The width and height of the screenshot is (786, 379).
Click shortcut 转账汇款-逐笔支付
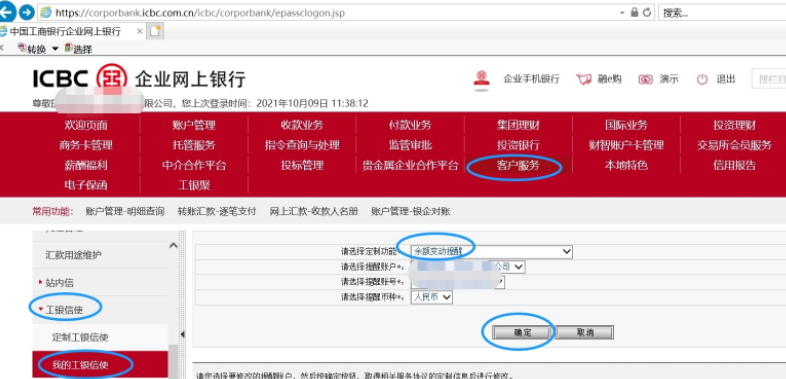[217, 212]
